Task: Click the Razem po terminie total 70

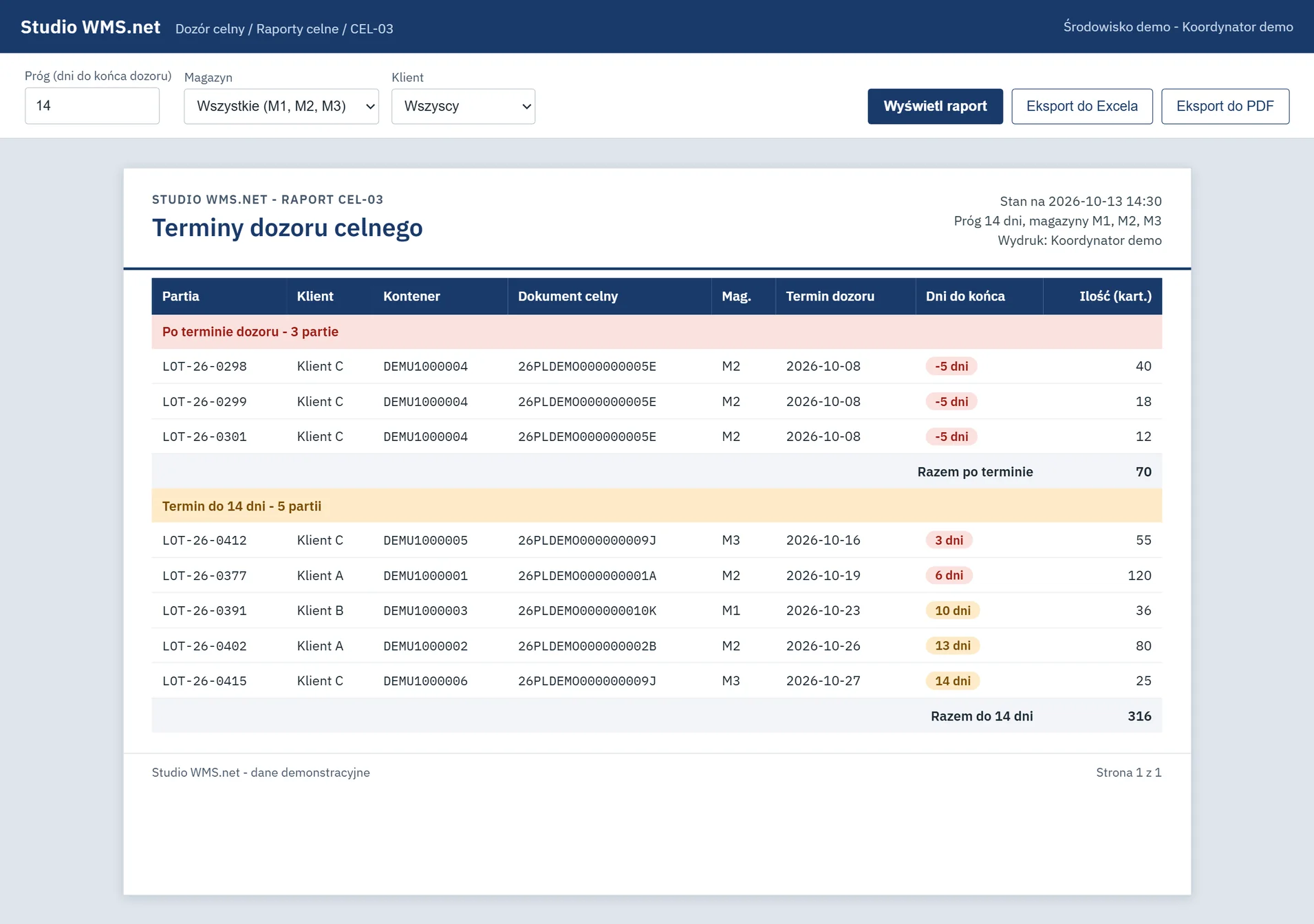Action: tap(1143, 472)
